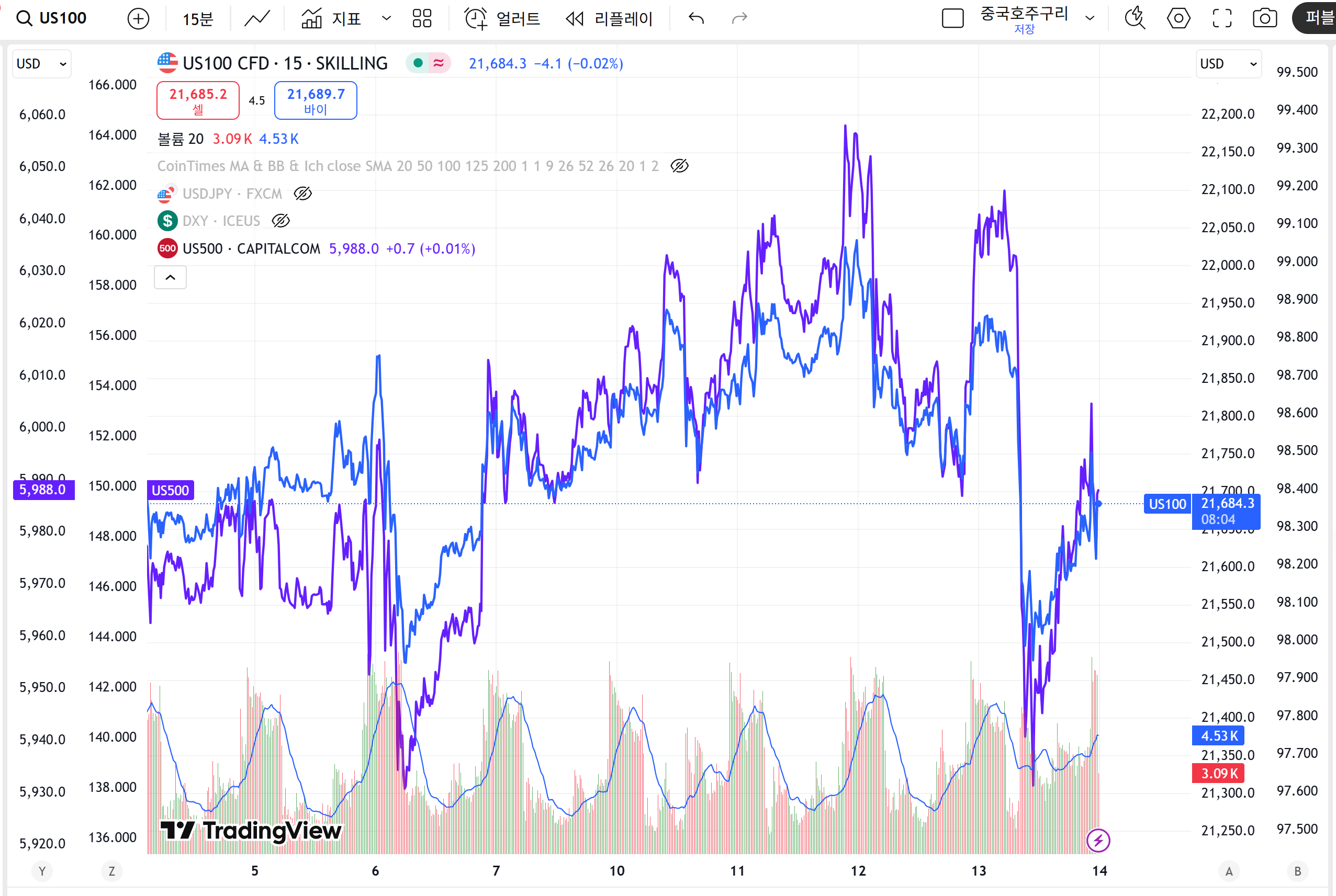This screenshot has width=1336, height=896.
Task: Expand the layout name dropdown arrow
Action: tap(1090, 19)
